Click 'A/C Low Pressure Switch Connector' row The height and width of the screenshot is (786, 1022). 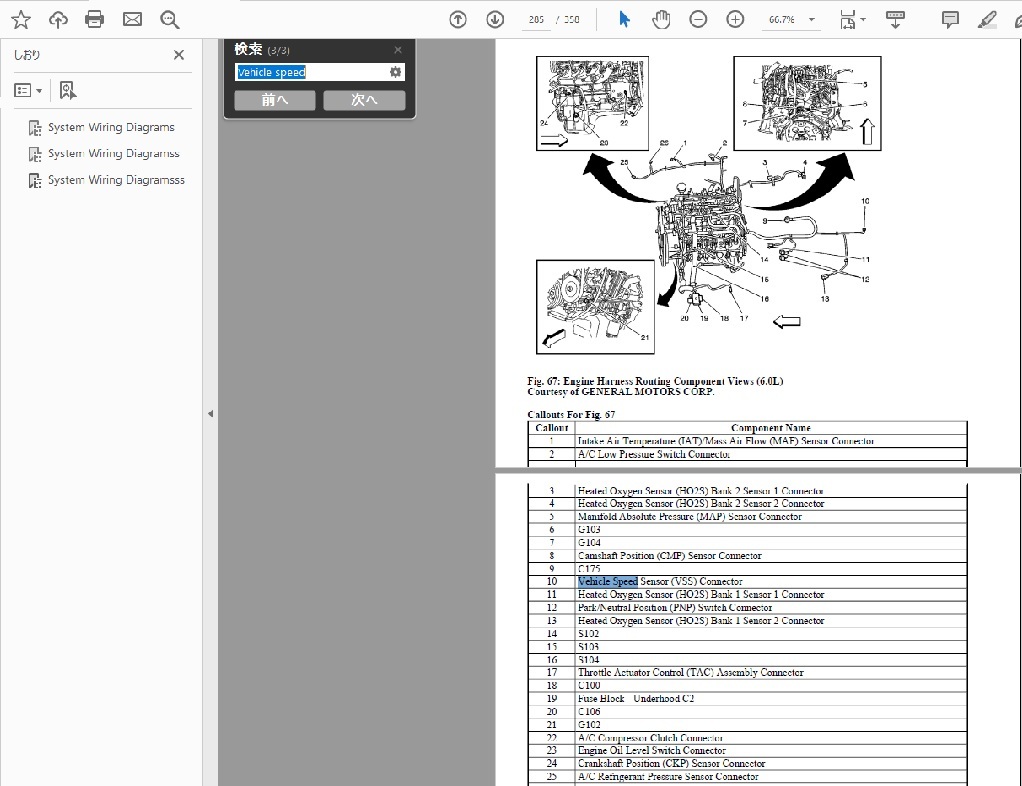click(x=747, y=454)
